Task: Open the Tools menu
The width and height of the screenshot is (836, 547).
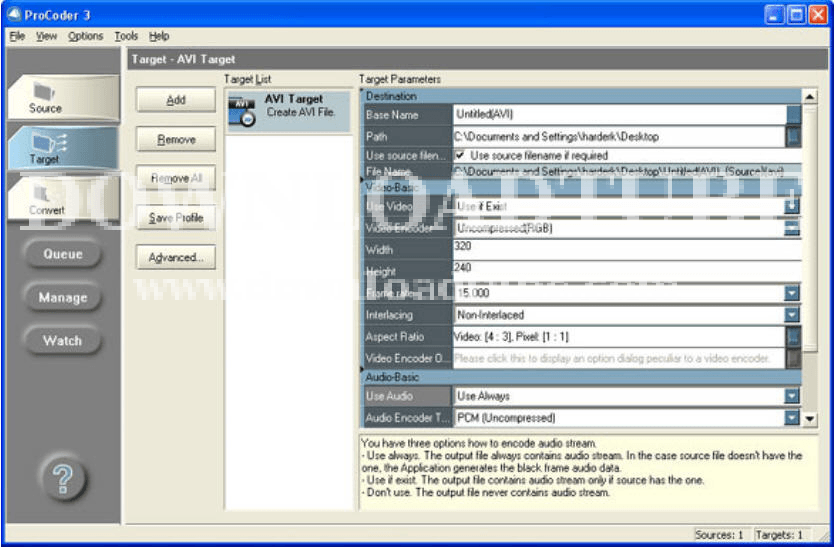Action: 126,36
